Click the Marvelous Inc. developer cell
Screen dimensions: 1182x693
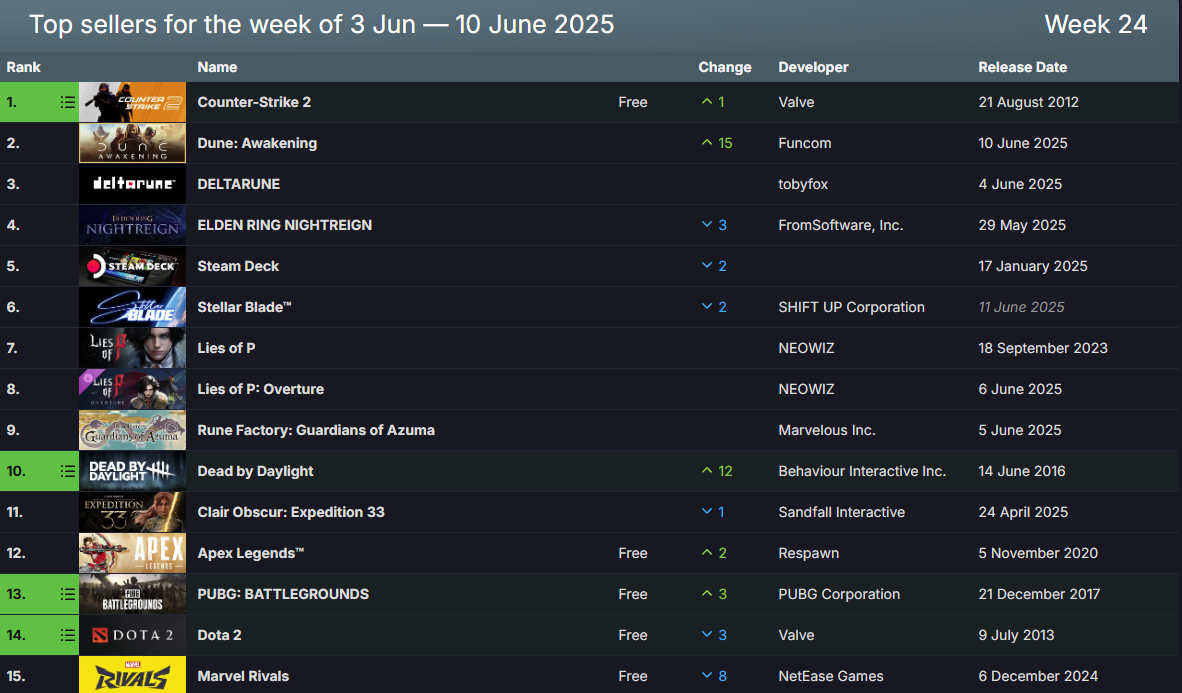826,430
